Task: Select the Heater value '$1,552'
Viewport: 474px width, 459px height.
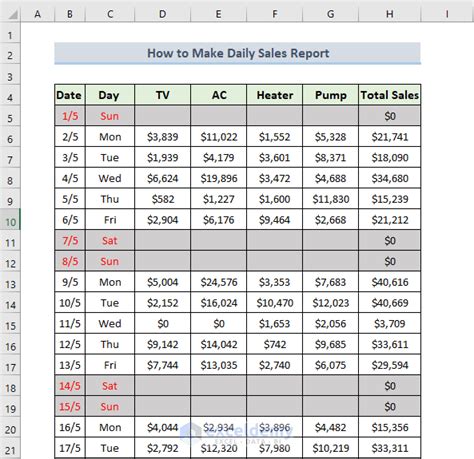Action: pos(275,137)
